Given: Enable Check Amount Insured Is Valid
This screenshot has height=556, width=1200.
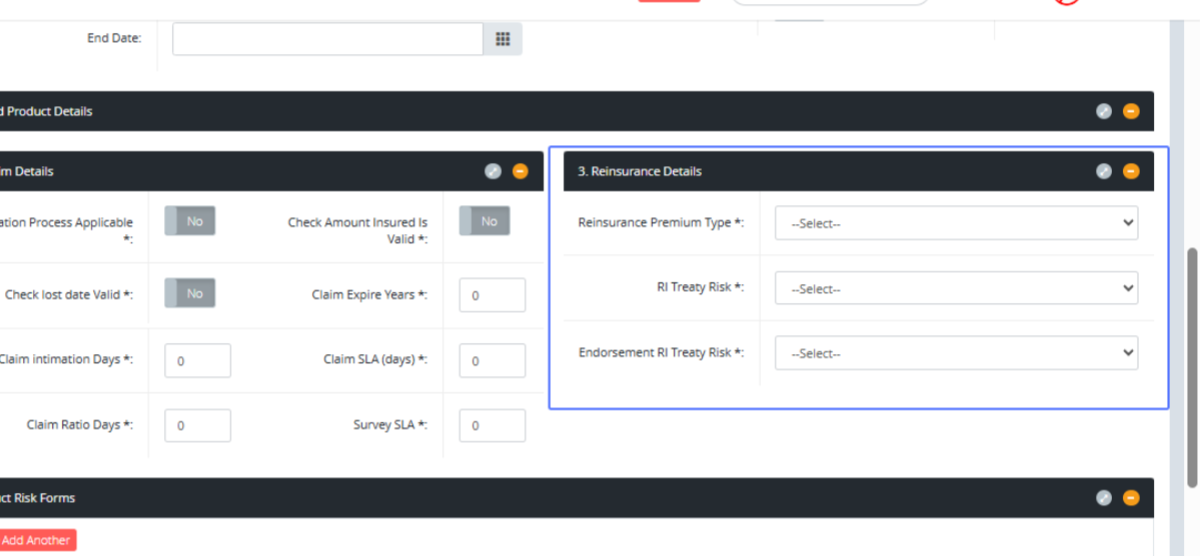Looking at the screenshot, I should coord(484,222).
